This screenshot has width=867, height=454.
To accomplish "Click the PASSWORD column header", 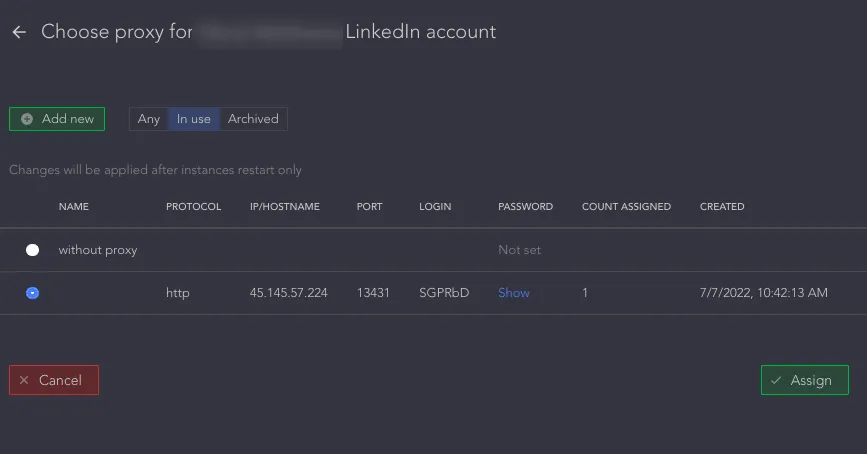I will pos(525,206).
